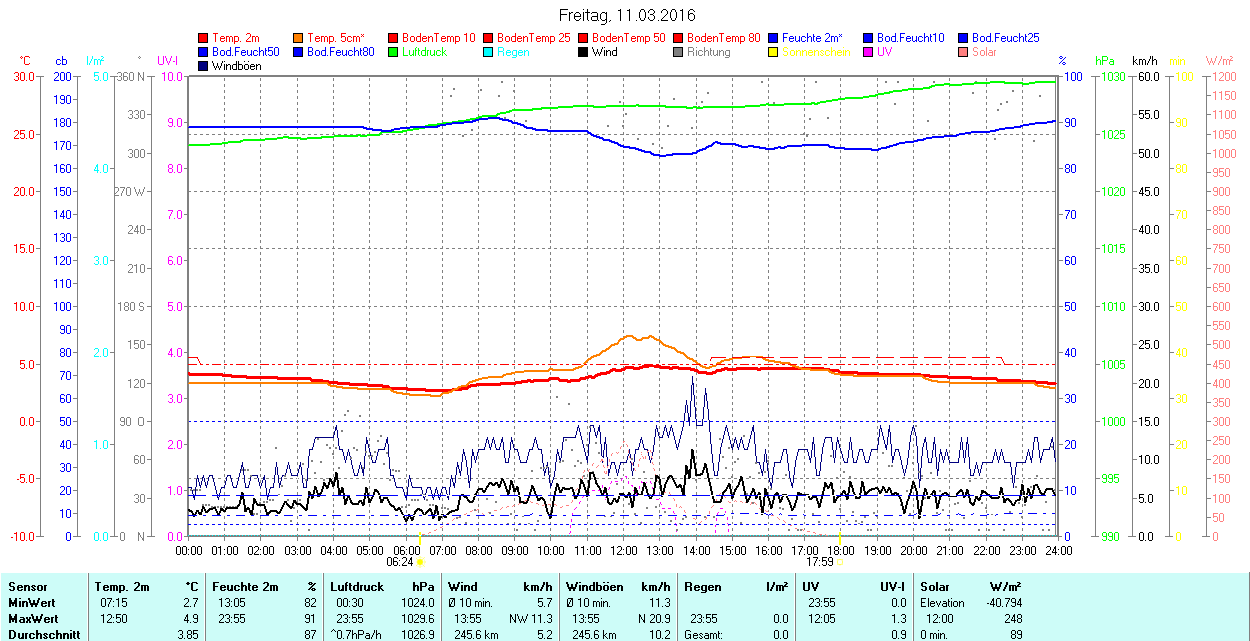The width and height of the screenshot is (1250, 641).
Task: Click the red Temp. 2m legend swatch
Action: coord(204,38)
